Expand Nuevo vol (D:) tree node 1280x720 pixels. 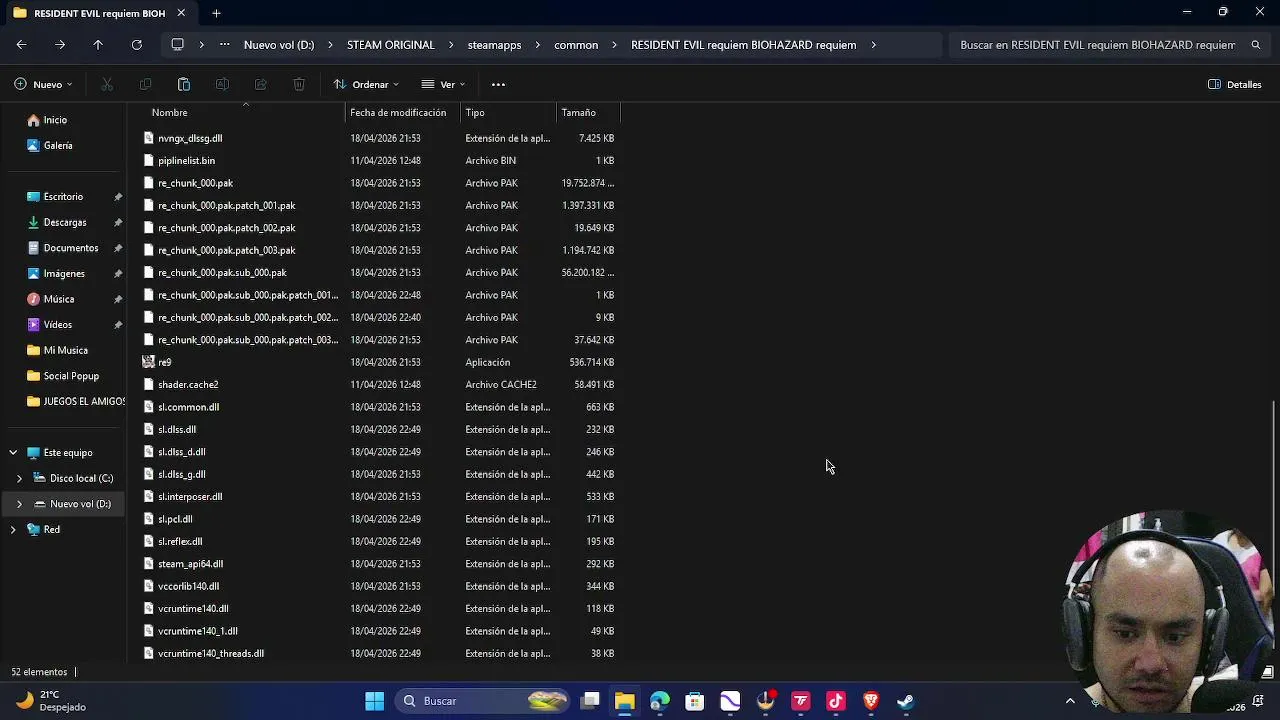coord(19,504)
